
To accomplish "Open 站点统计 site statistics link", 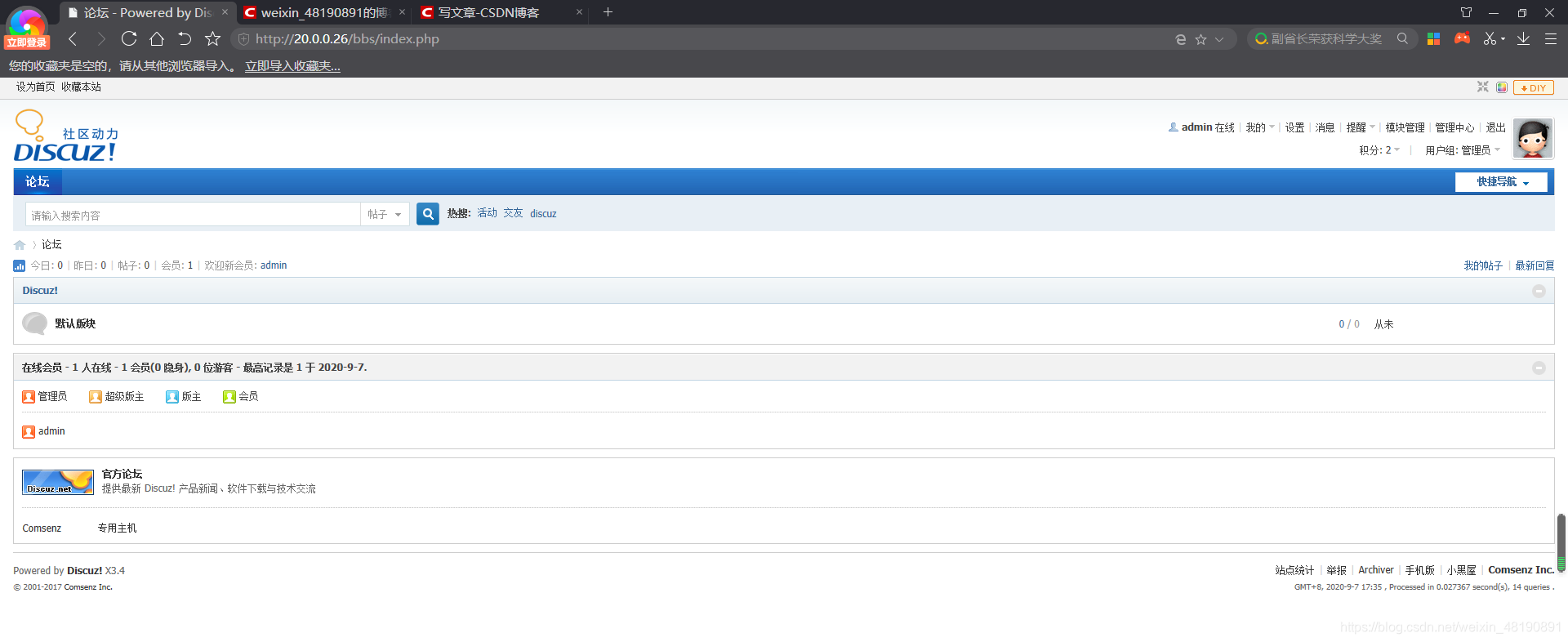I will (x=1294, y=570).
